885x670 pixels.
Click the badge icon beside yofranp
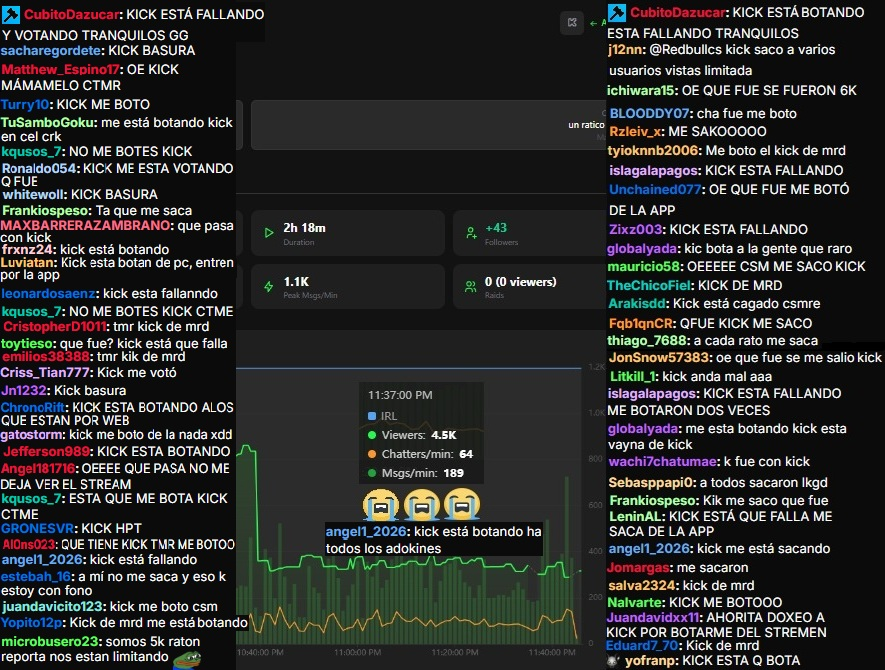pos(614,661)
